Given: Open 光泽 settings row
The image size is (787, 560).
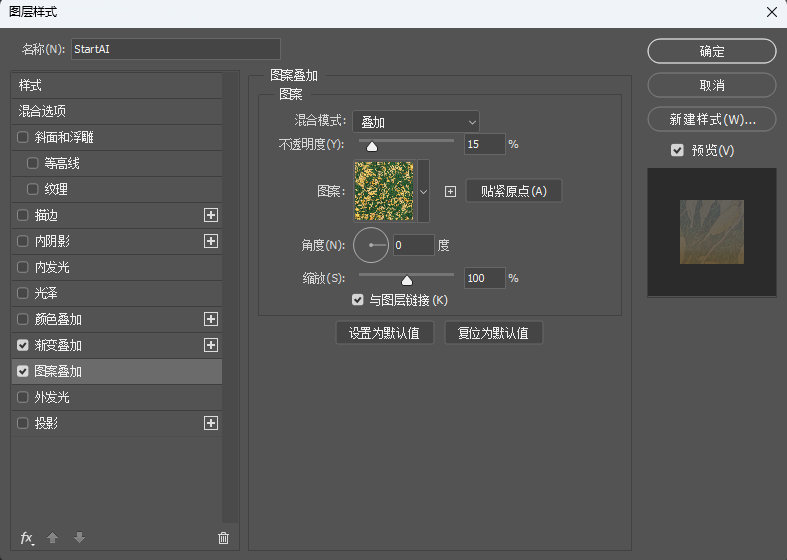Looking at the screenshot, I should 116,293.
